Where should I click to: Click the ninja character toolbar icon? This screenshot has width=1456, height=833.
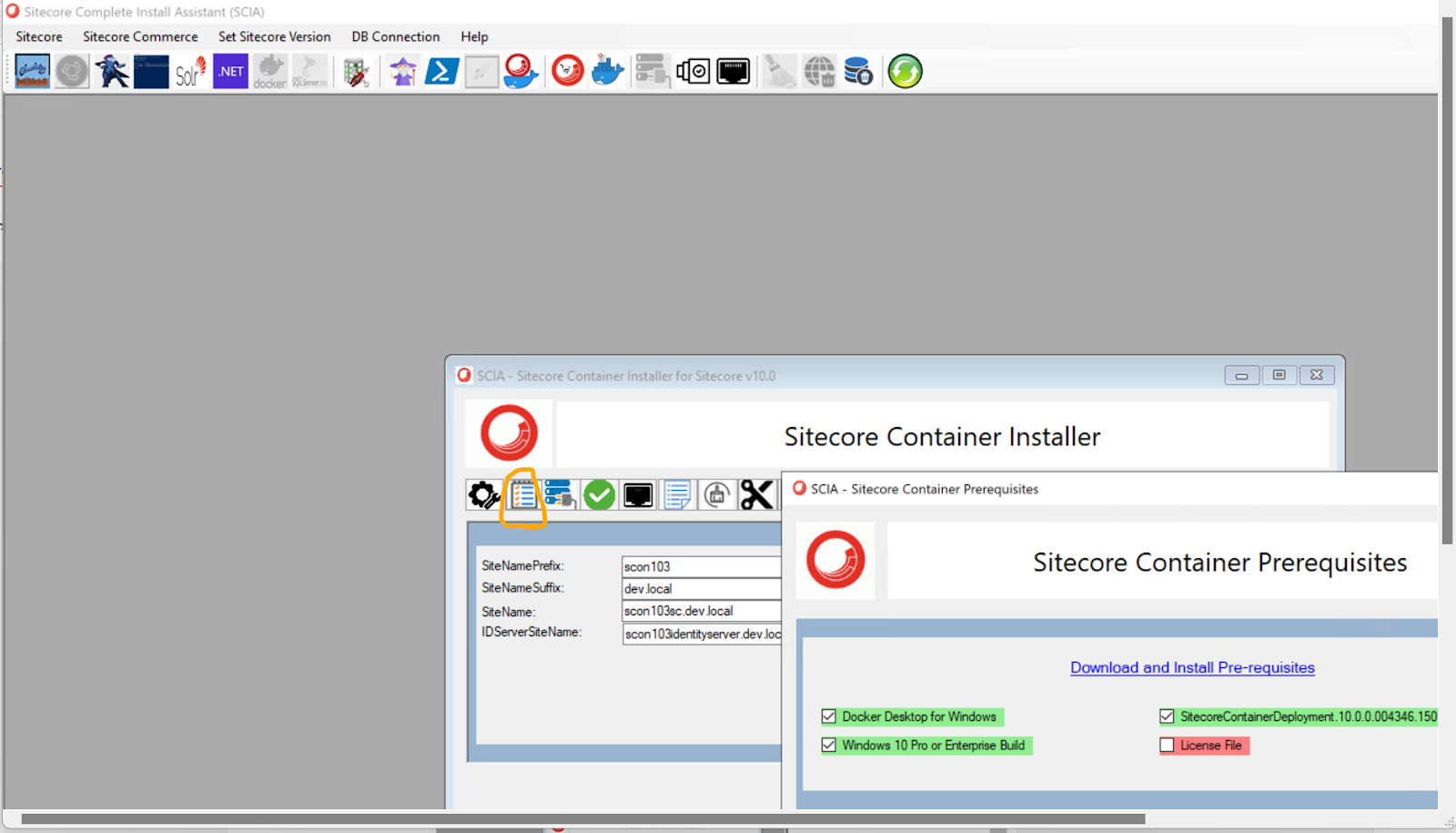point(112,71)
